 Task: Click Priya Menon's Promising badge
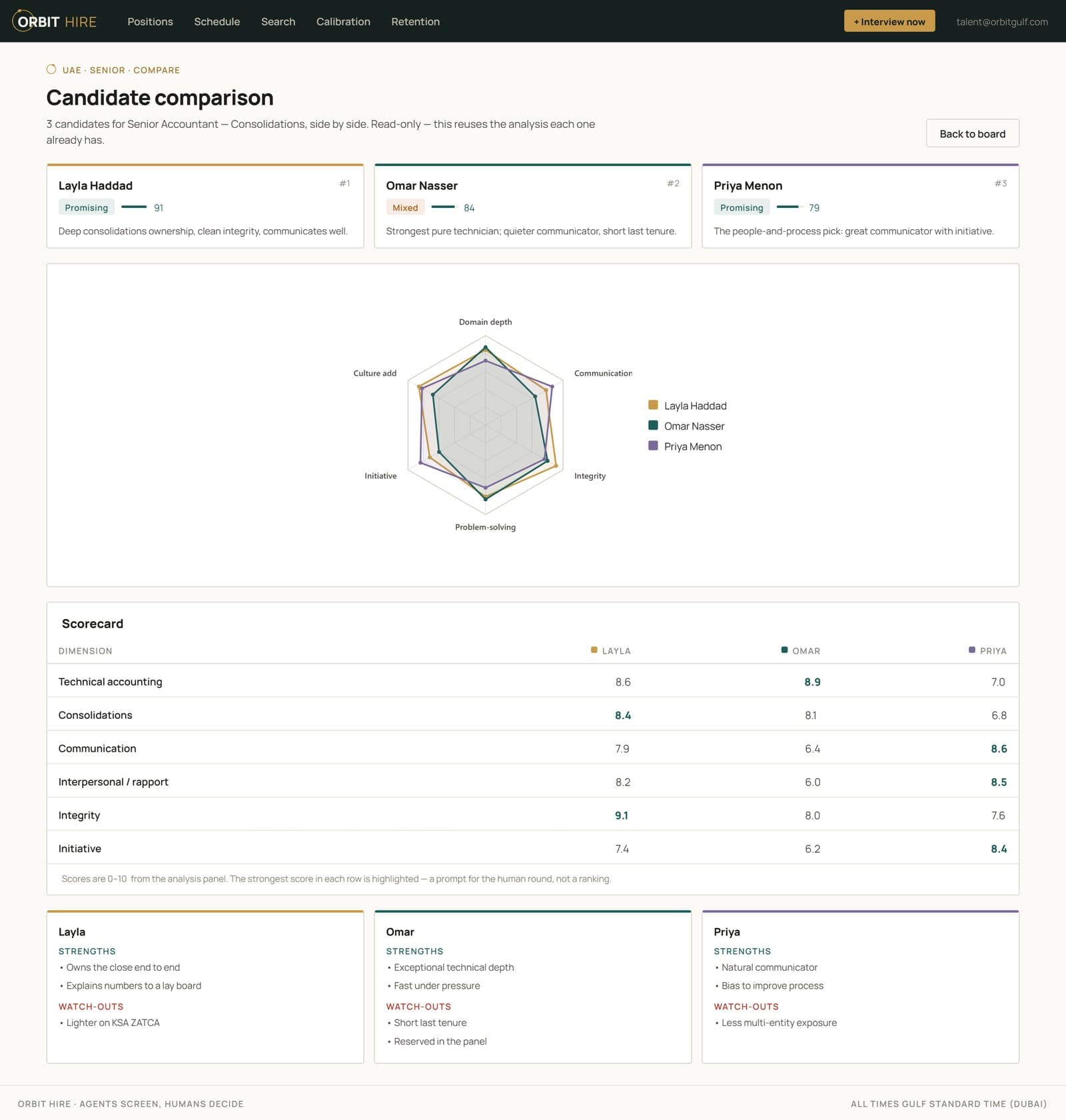[x=742, y=207]
